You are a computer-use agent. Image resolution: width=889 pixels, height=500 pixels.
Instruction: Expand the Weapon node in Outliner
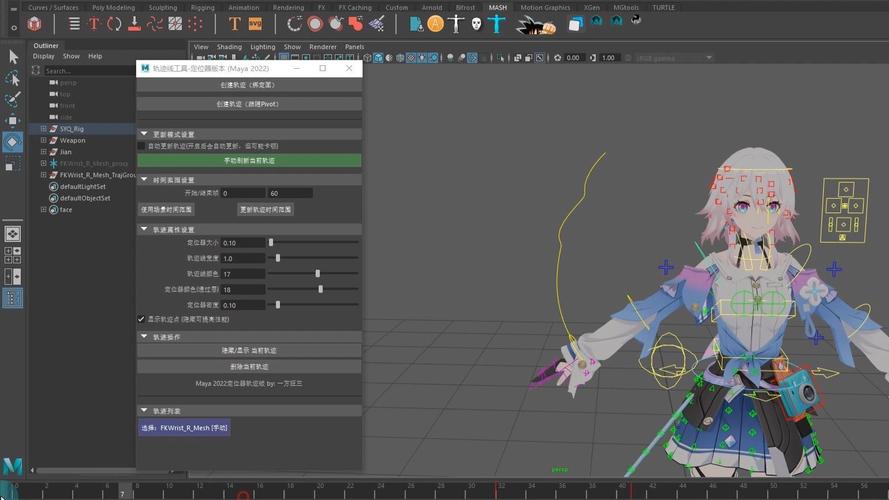coord(44,140)
